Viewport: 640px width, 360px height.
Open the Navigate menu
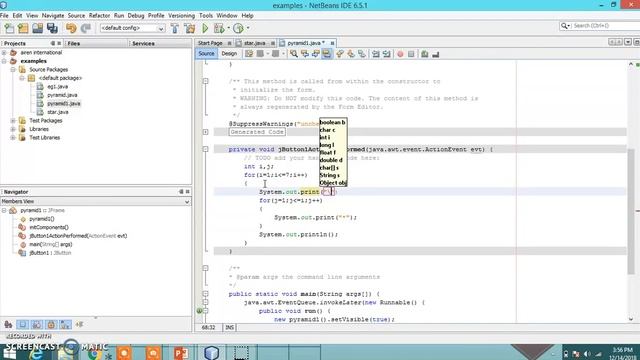[53, 16]
